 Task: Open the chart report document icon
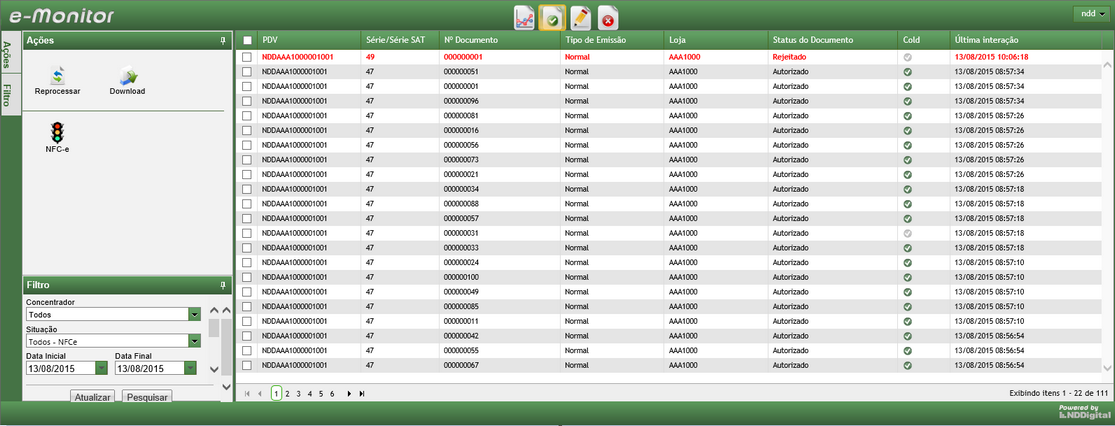[524, 17]
